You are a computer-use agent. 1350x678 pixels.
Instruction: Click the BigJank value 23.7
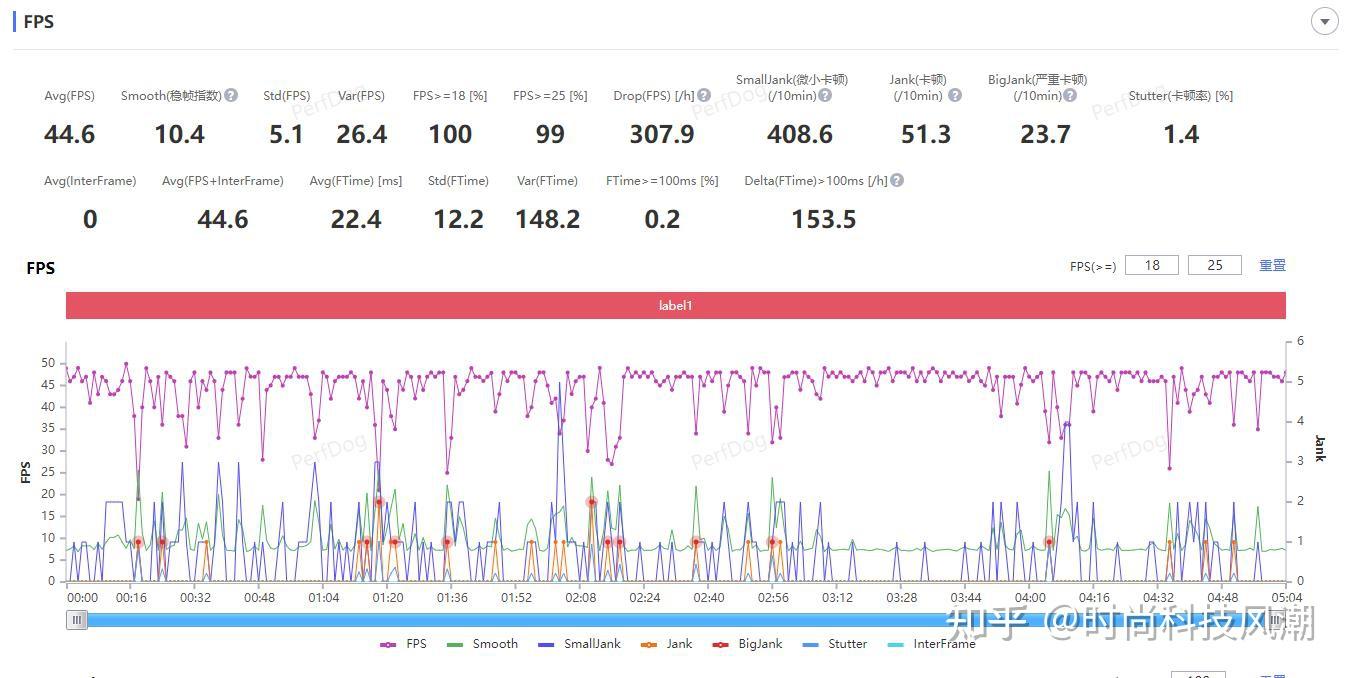tap(1045, 134)
